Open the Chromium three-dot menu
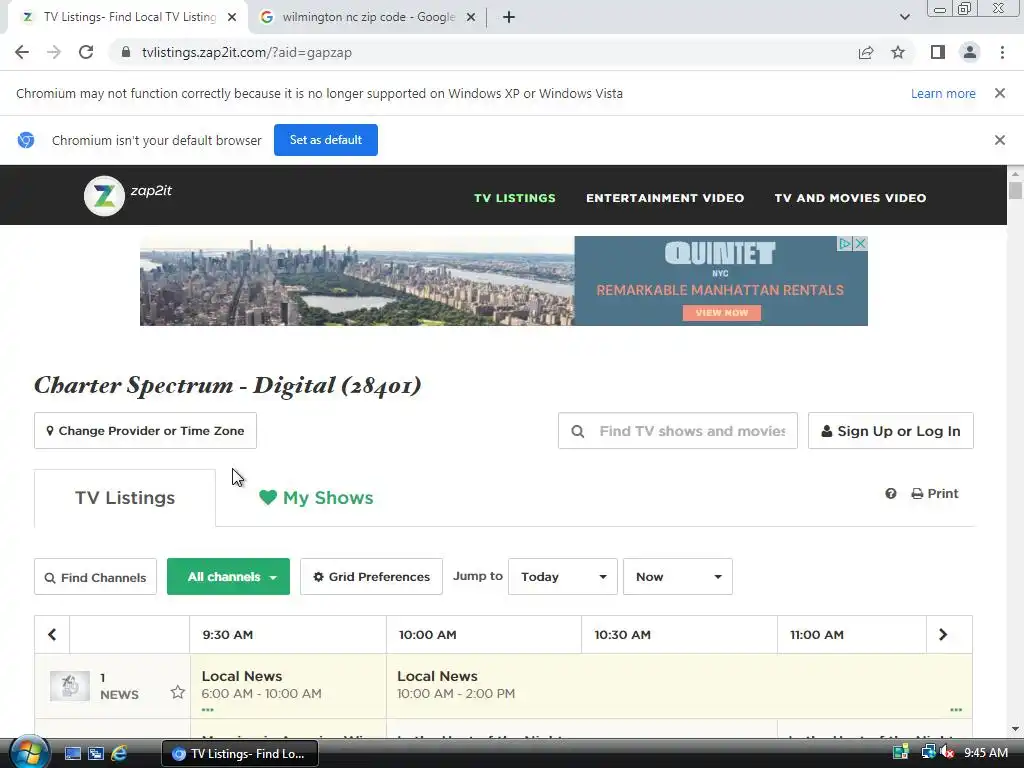The image size is (1024, 768). [x=1002, y=52]
